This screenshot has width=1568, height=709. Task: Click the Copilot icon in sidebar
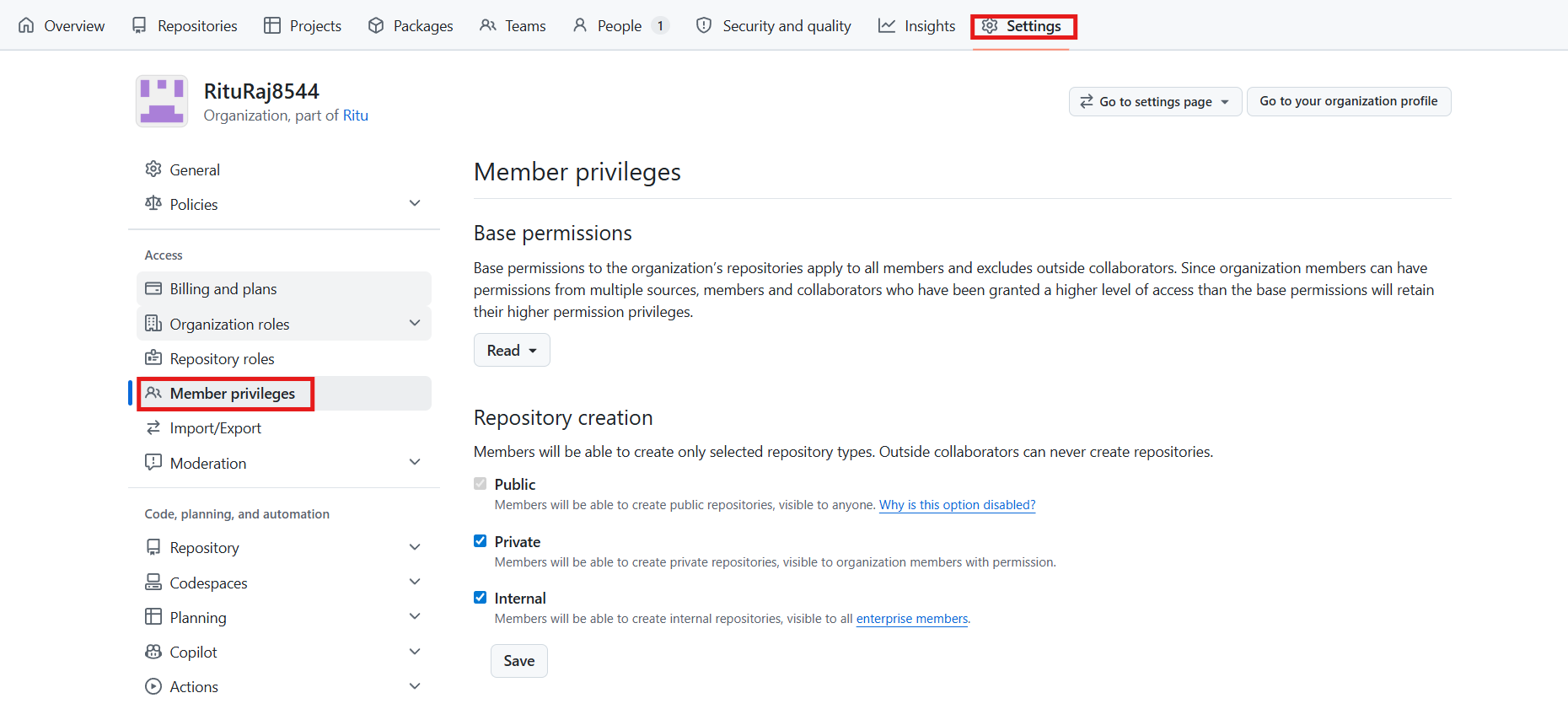(x=153, y=652)
